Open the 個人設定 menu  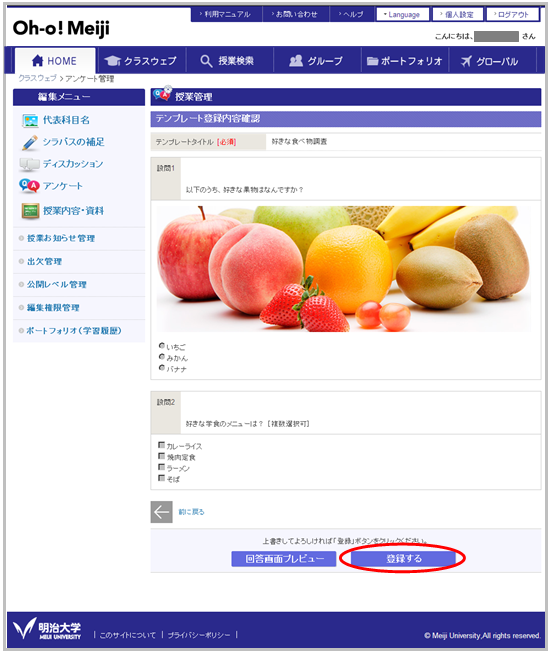(458, 15)
